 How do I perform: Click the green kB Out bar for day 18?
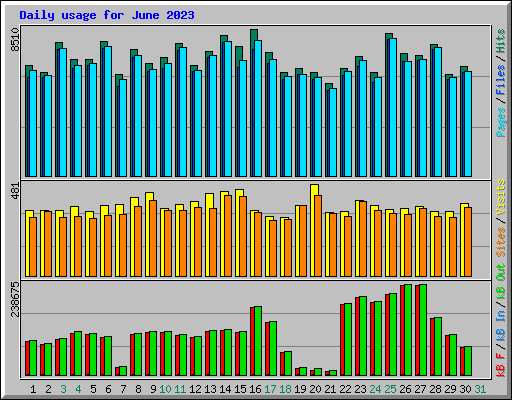click(x=288, y=363)
